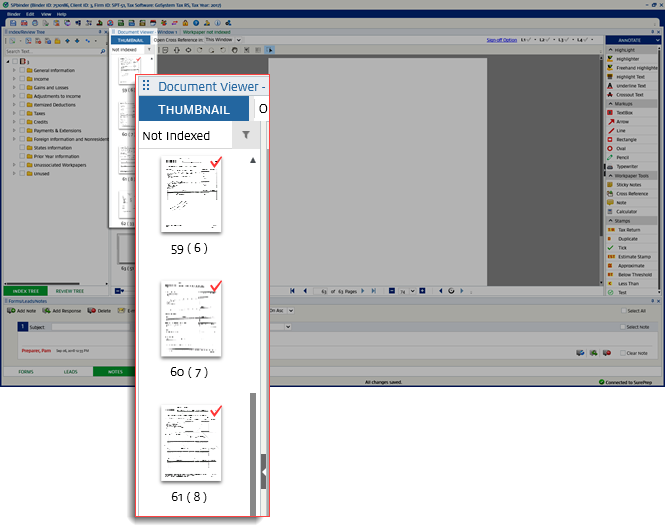Click the search magnifier in Index Tree
Viewport: 665px width, 532px height.
tap(103, 51)
